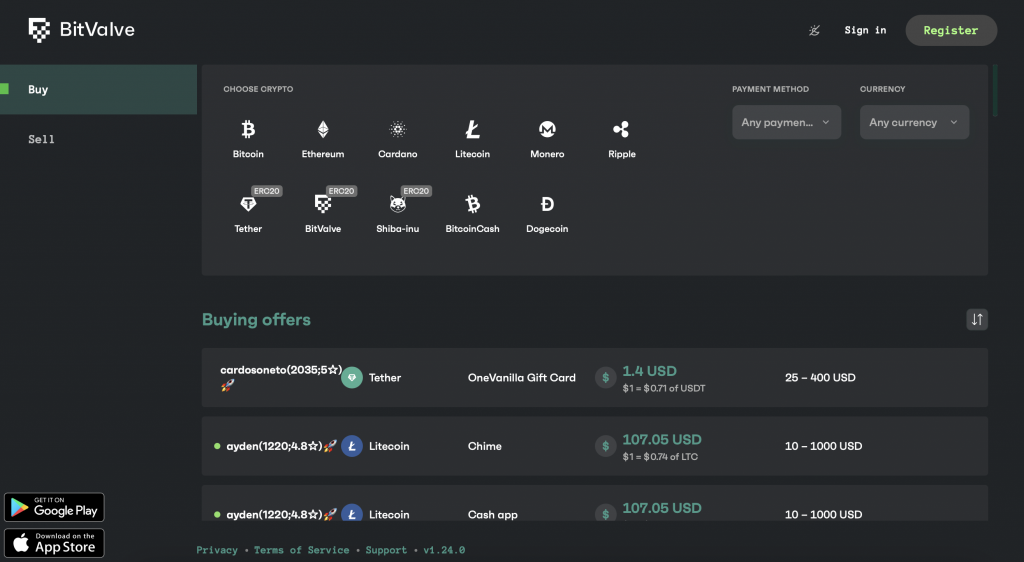Choose the Ethereum crypto icon

[323, 129]
